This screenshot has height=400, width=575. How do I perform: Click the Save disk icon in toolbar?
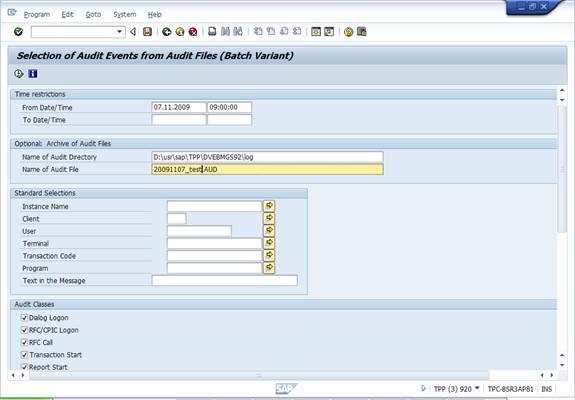(147, 32)
